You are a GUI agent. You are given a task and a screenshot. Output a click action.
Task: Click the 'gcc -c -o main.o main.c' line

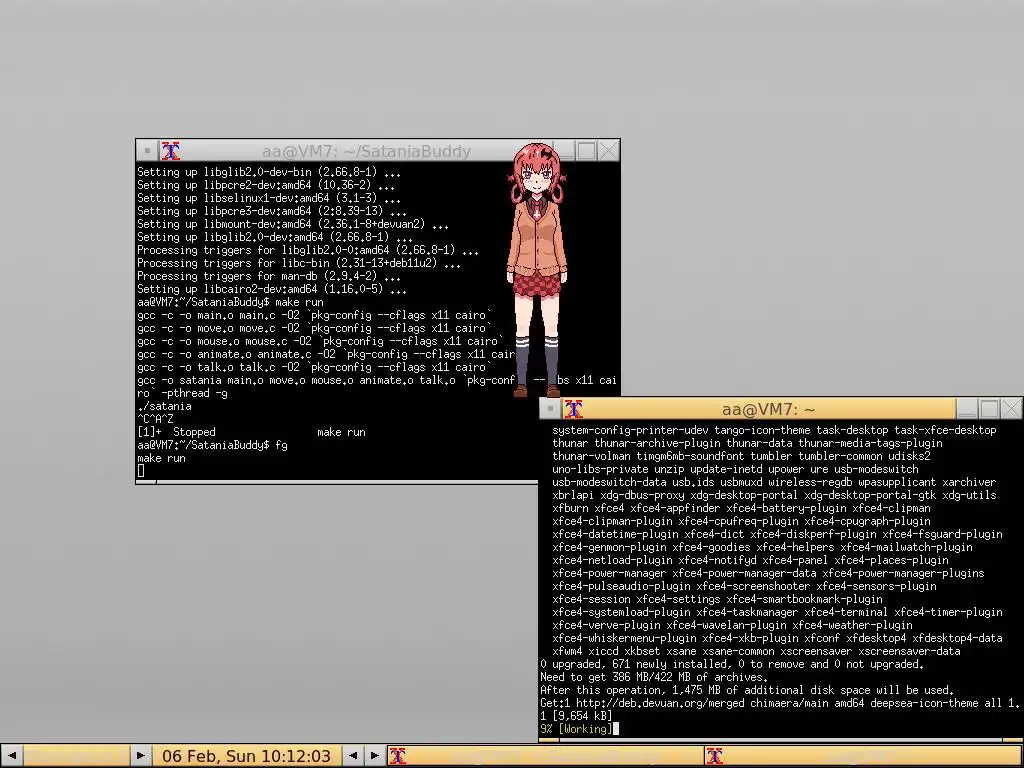(x=314, y=315)
